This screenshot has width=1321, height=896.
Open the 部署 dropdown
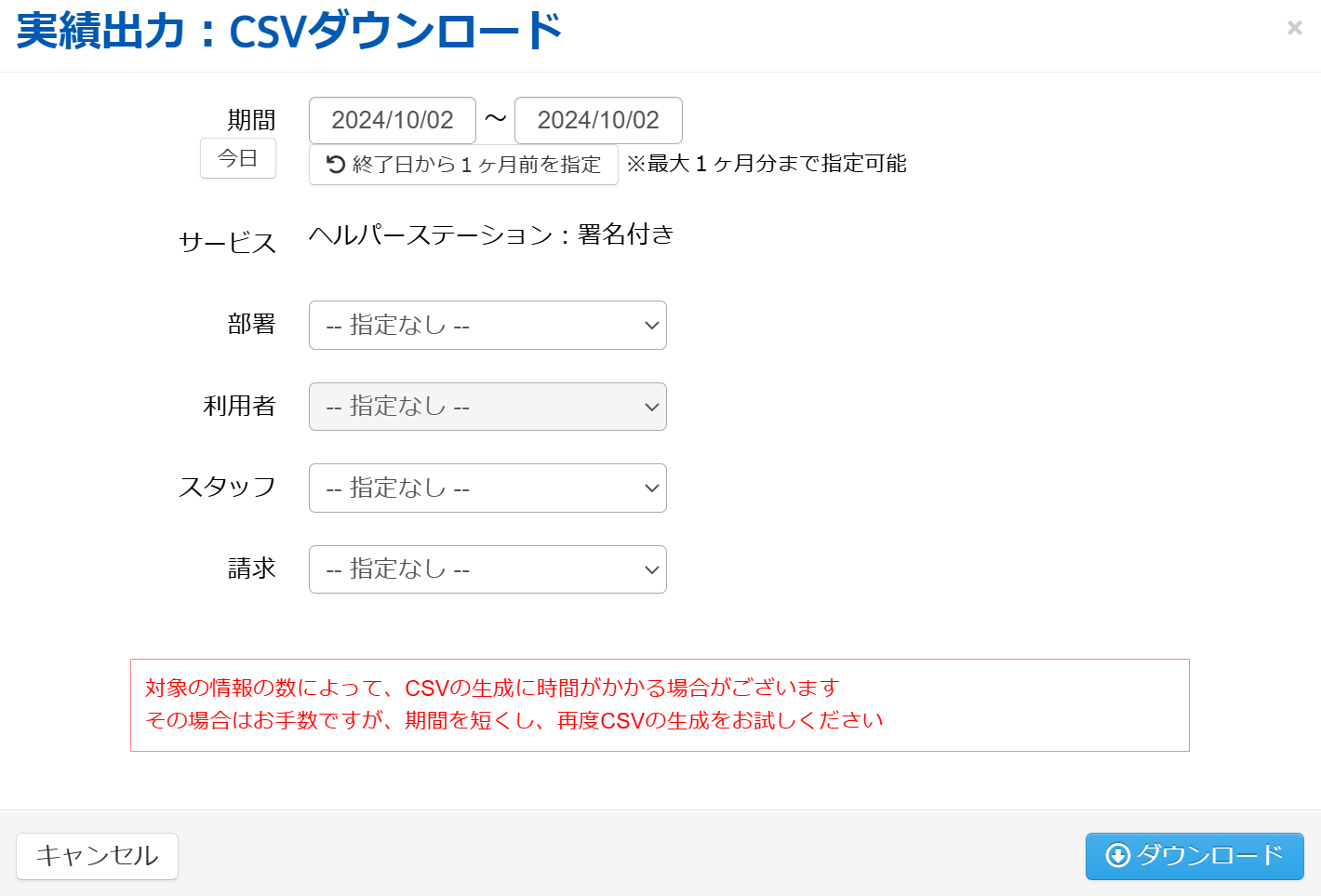[x=487, y=326]
